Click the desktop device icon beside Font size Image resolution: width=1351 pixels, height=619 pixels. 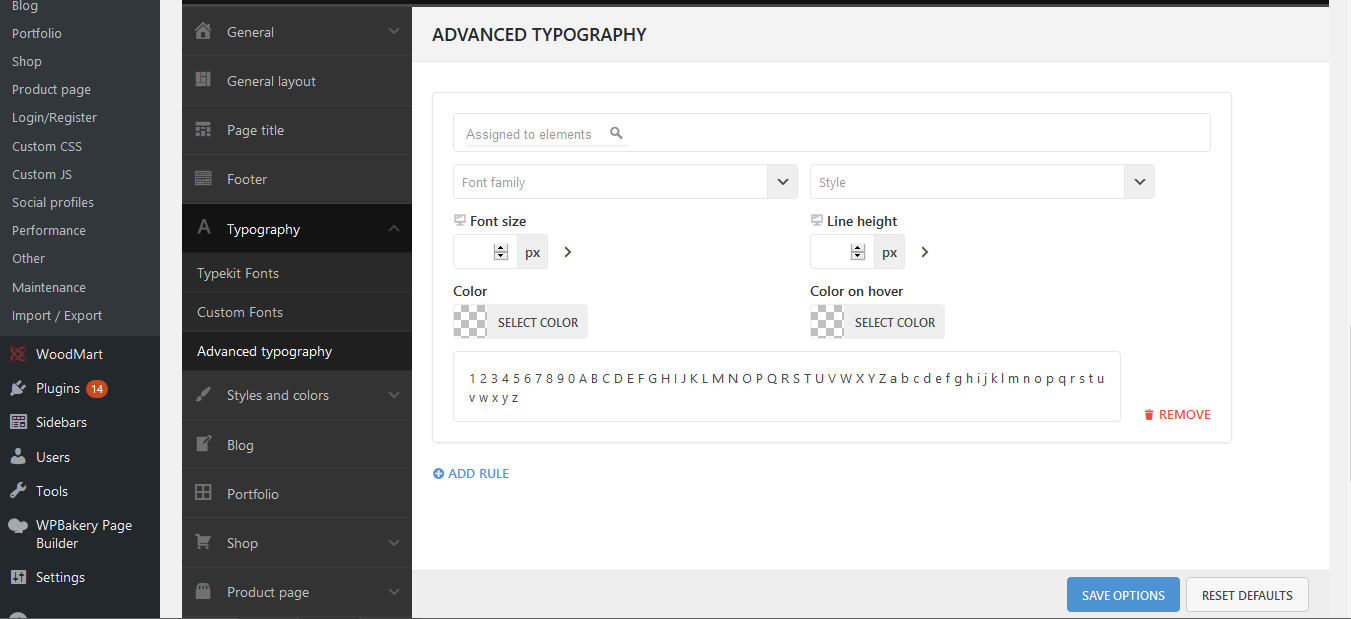pos(460,220)
